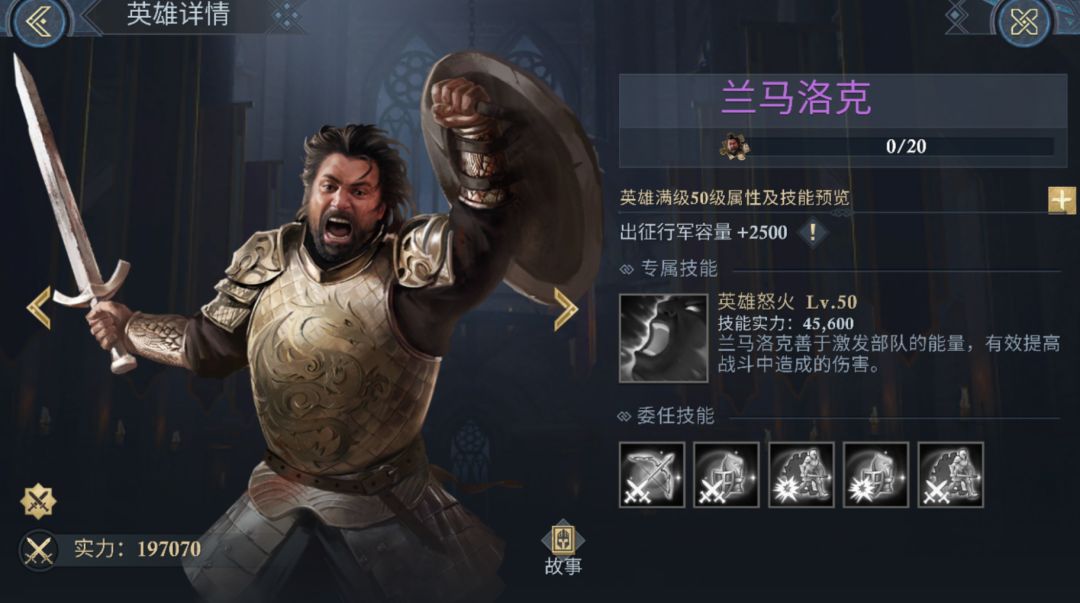Show march capacity info exclamation icon
Viewport: 1080px width, 603px height.
(x=813, y=232)
